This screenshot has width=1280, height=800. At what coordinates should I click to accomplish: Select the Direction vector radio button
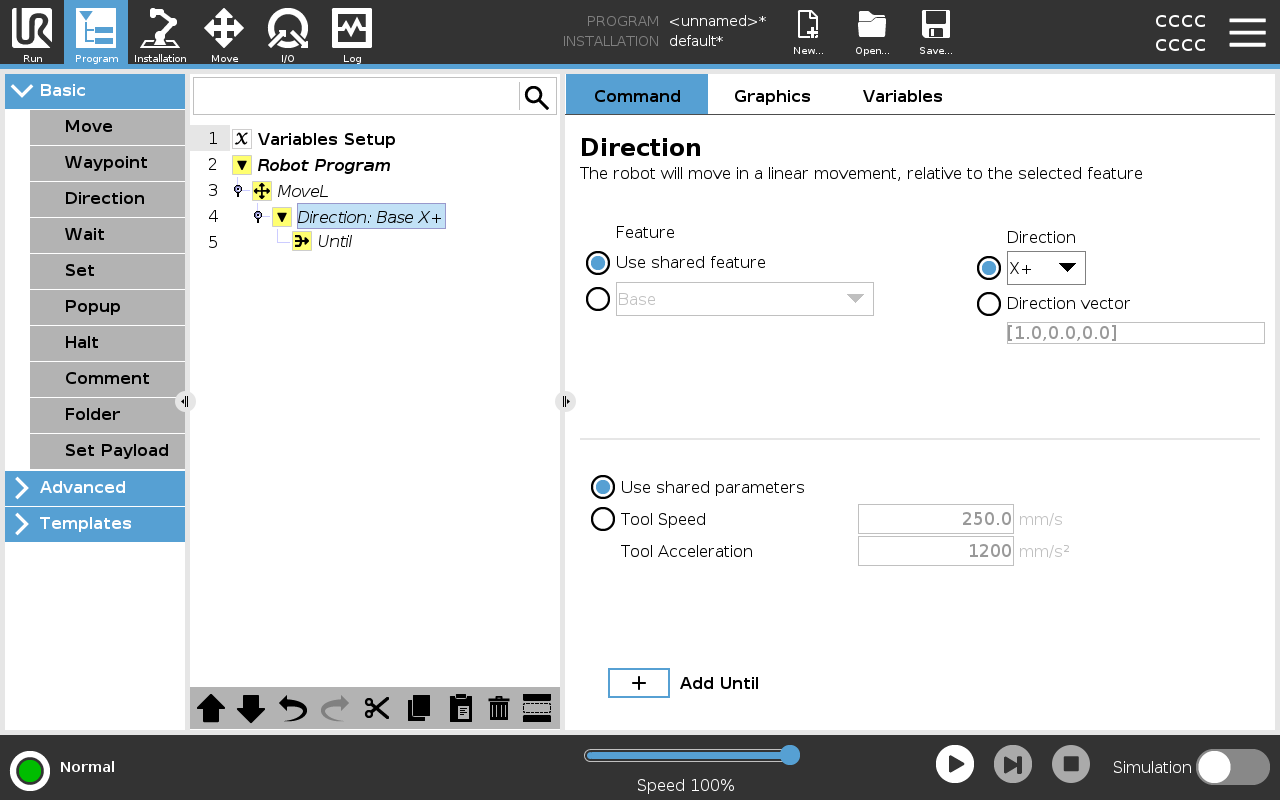click(989, 304)
